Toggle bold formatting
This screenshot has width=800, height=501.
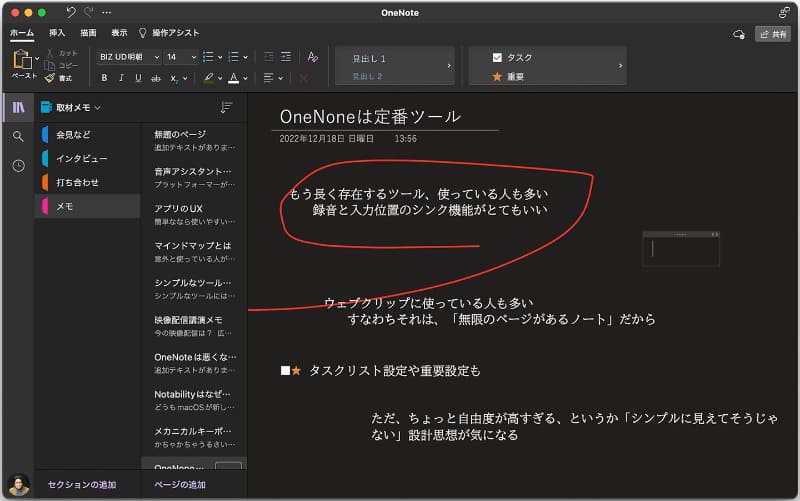[x=104, y=78]
